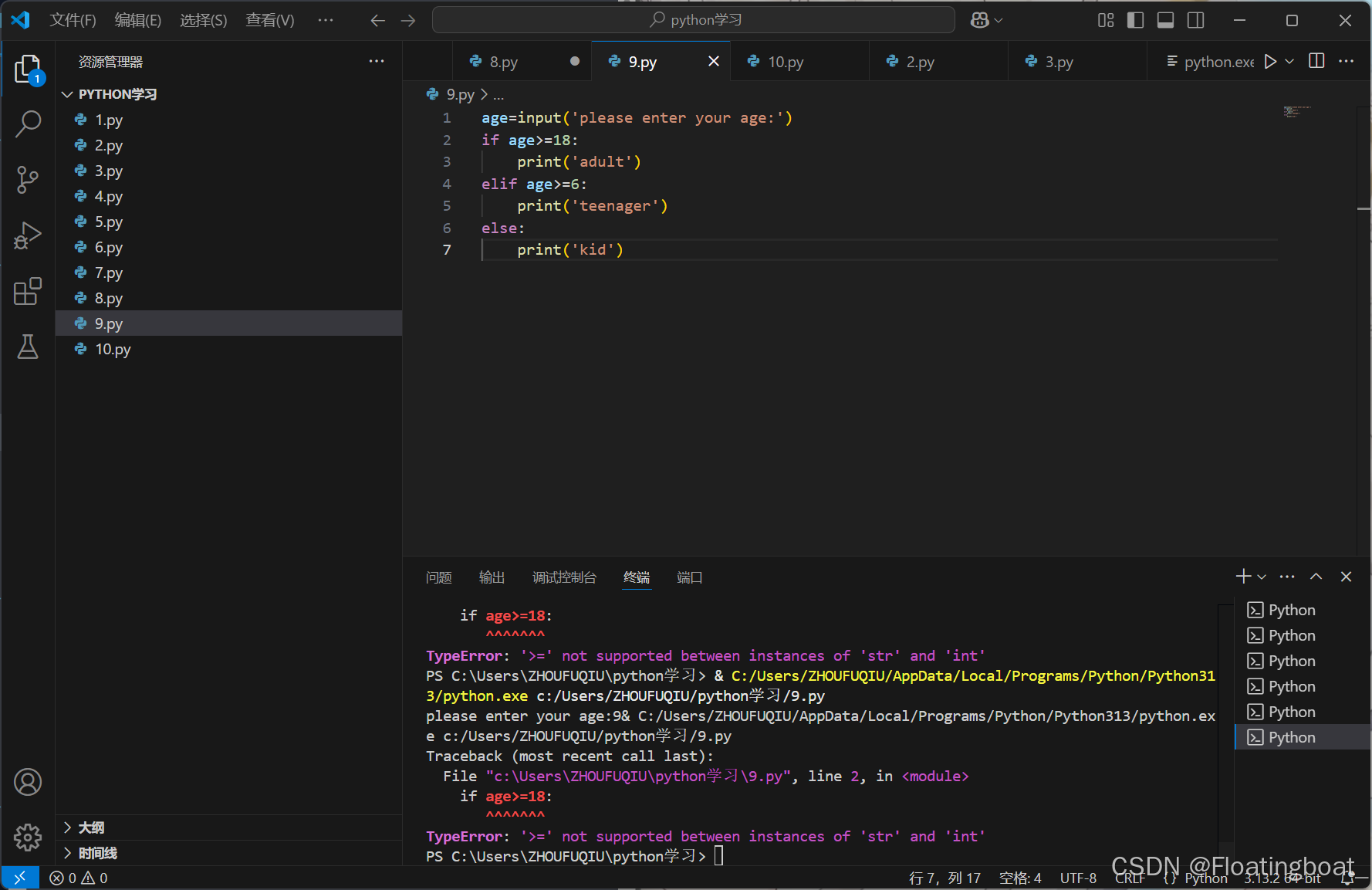Switch to the 调试控制台 panel tab

564,577
